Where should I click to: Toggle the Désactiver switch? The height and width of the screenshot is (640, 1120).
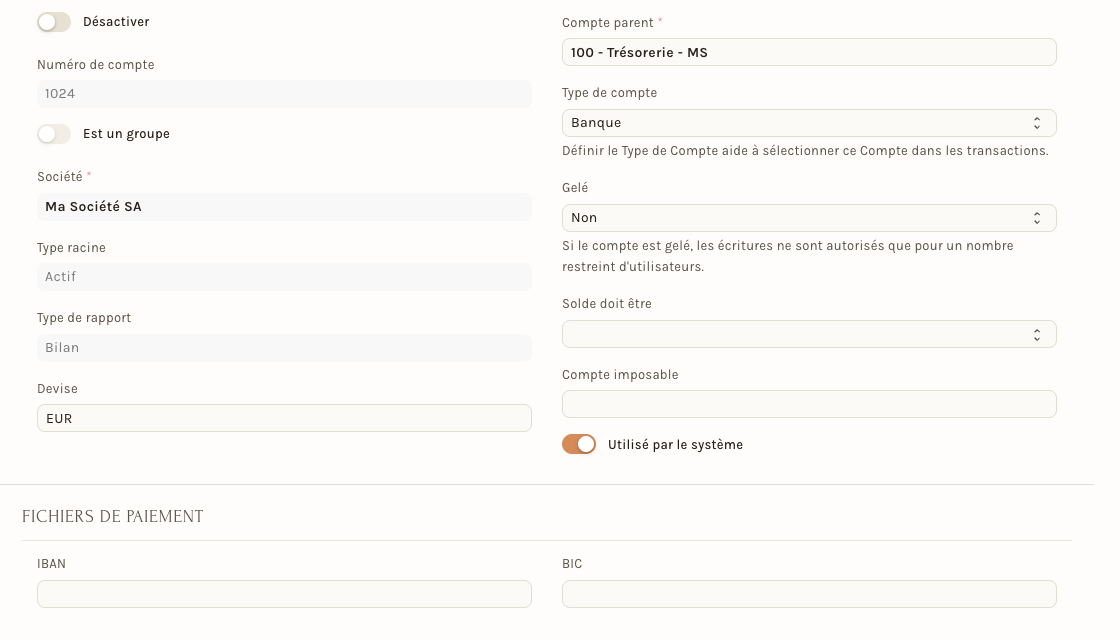click(54, 22)
